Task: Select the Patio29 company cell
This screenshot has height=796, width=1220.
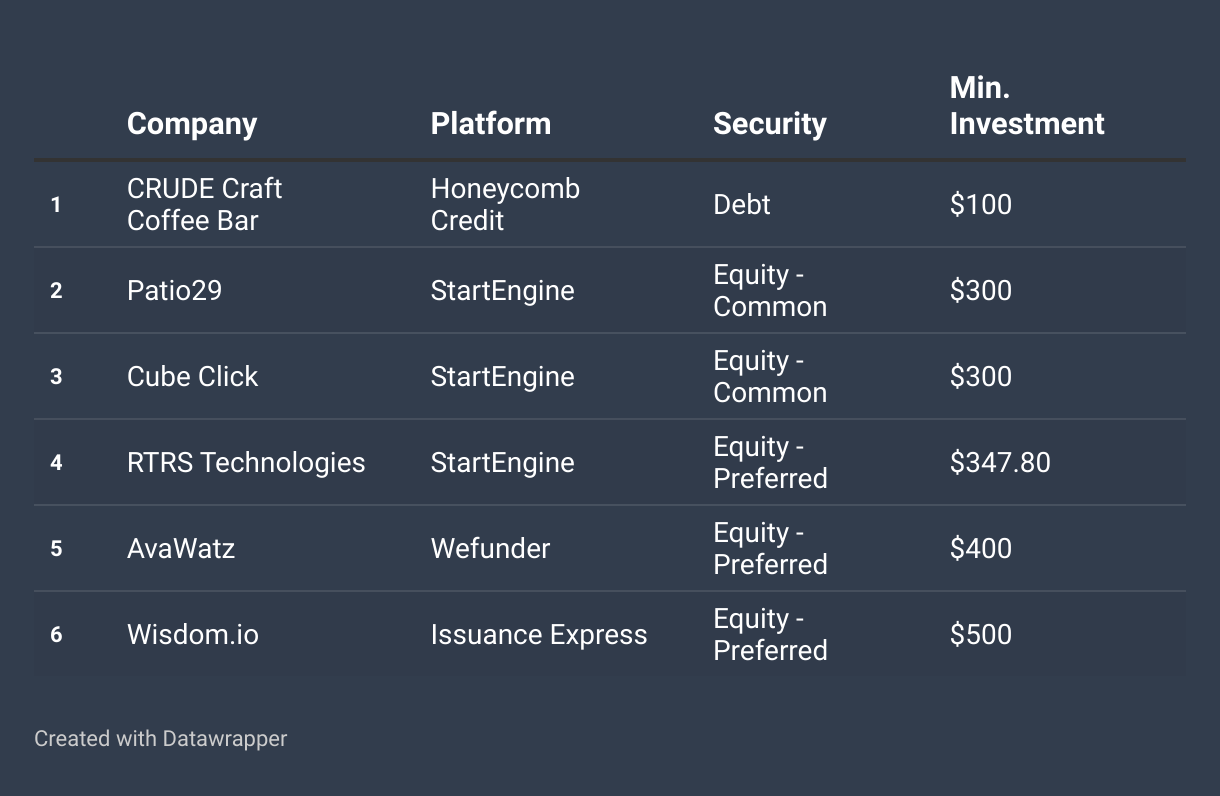Action: (x=175, y=291)
